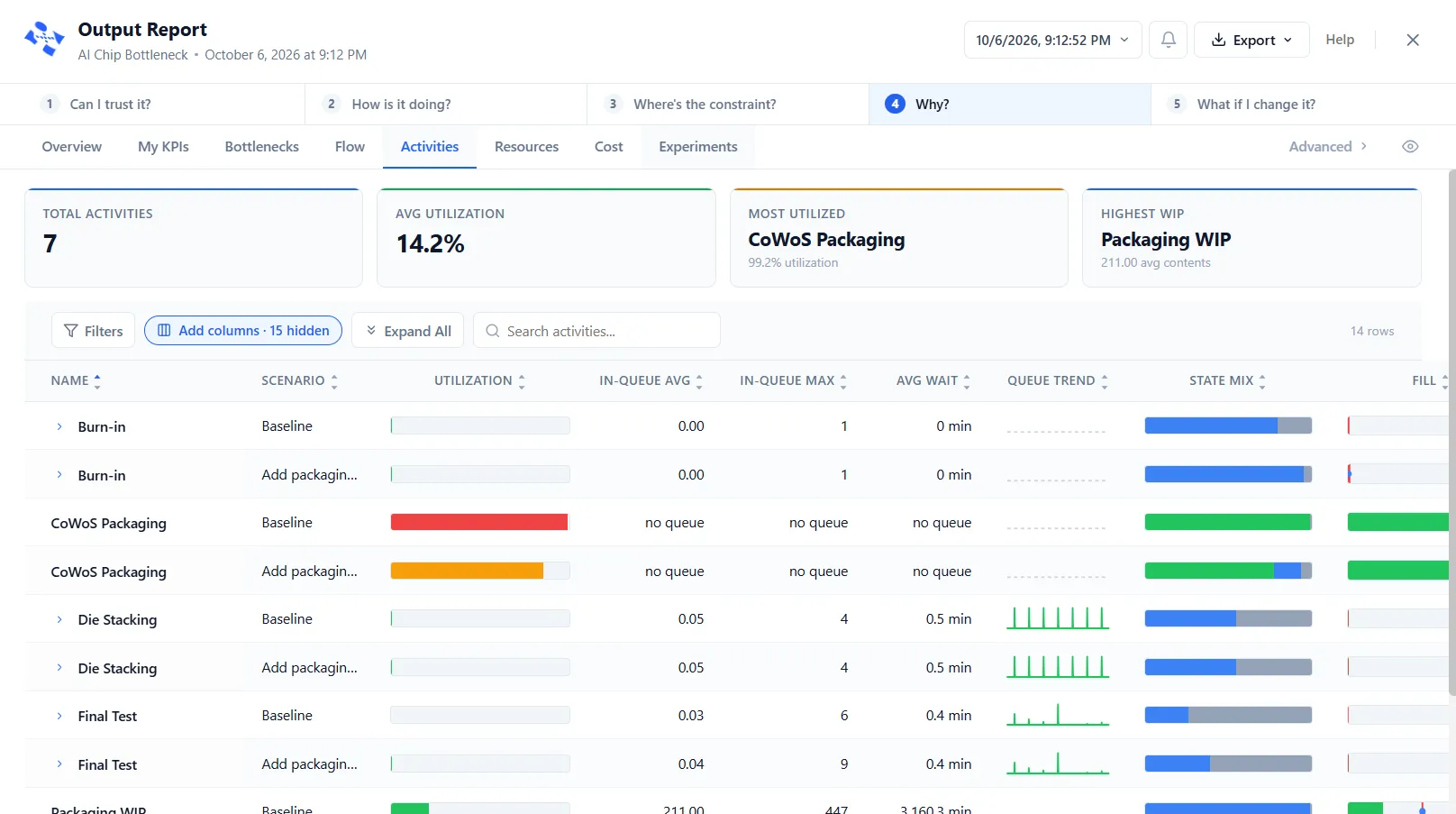Go to step 2 How is it doing?
Viewport: 1456px width, 814px height.
coord(446,104)
